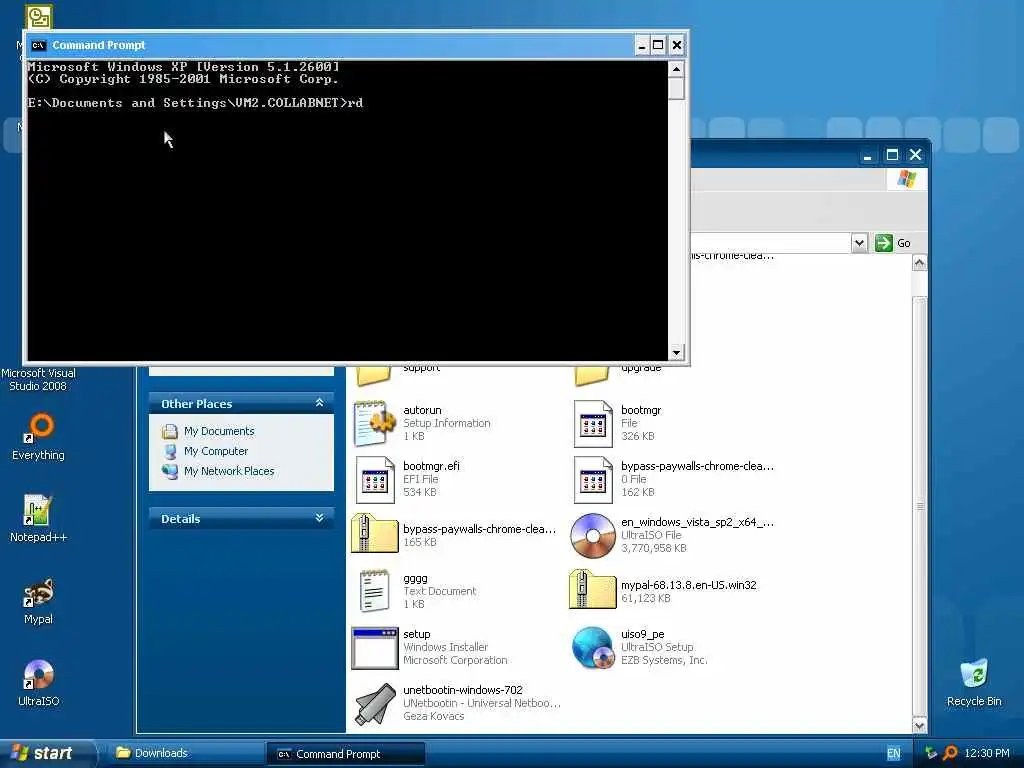Viewport: 1024px width, 768px height.
Task: Click the Explorer scroll up arrow
Action: 919,263
